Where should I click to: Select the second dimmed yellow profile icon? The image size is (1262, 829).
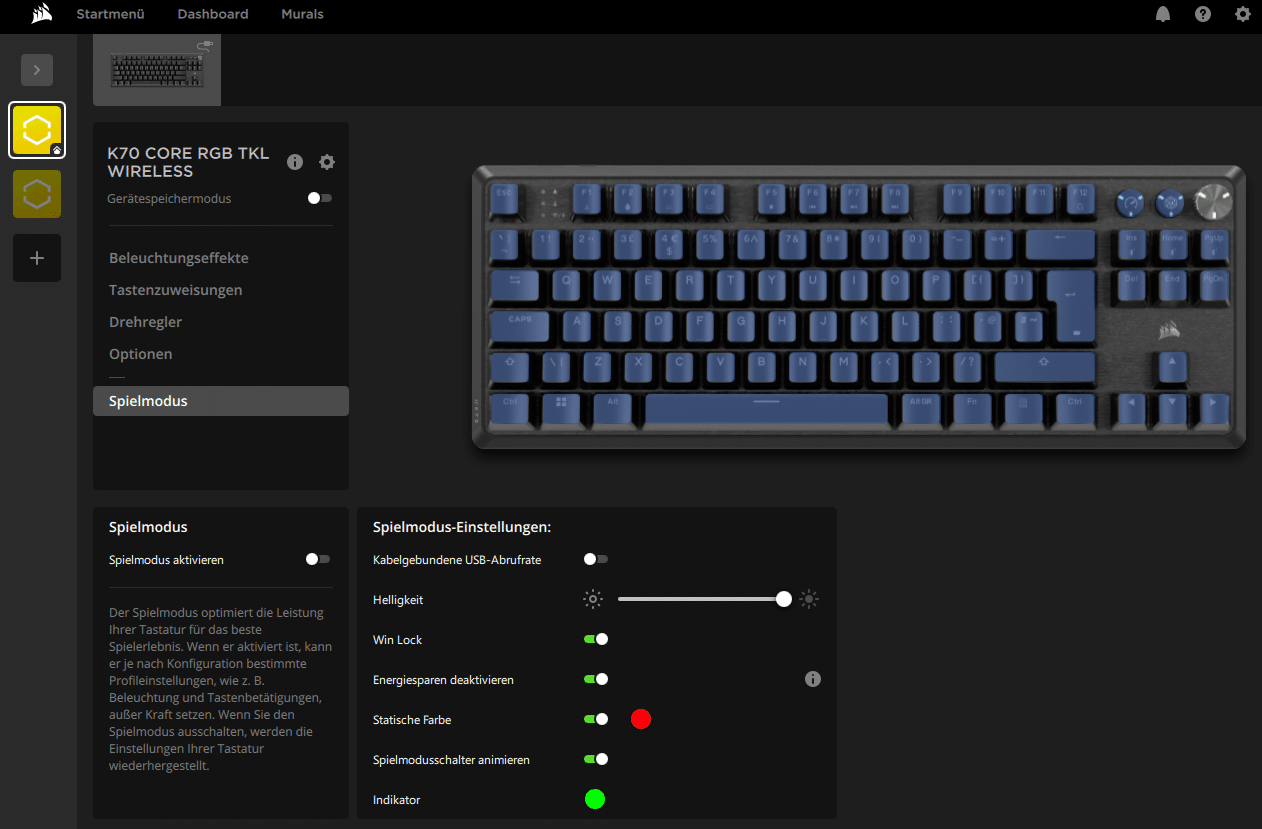37,194
